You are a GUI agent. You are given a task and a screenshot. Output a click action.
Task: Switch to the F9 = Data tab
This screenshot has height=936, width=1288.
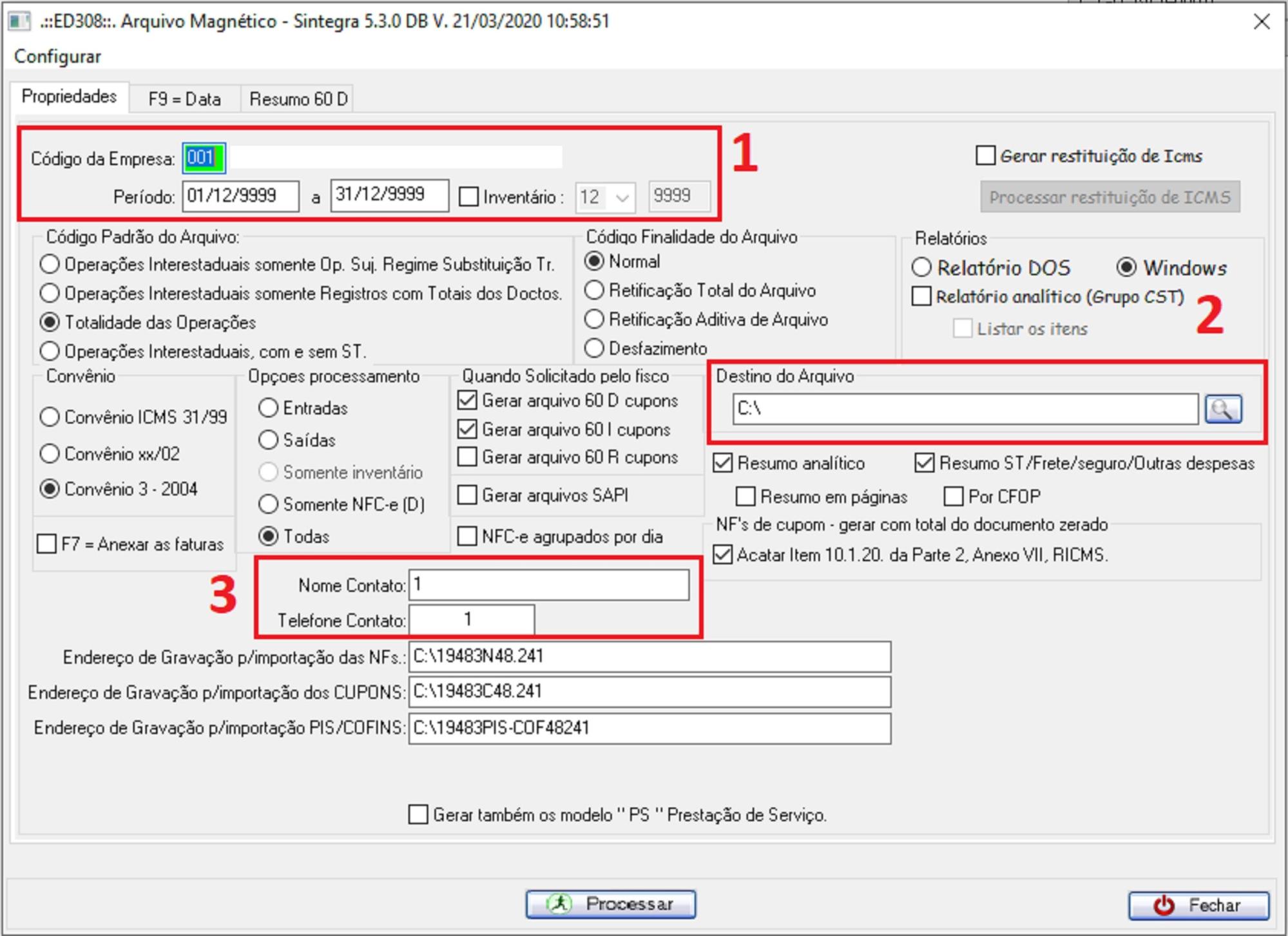tap(184, 99)
